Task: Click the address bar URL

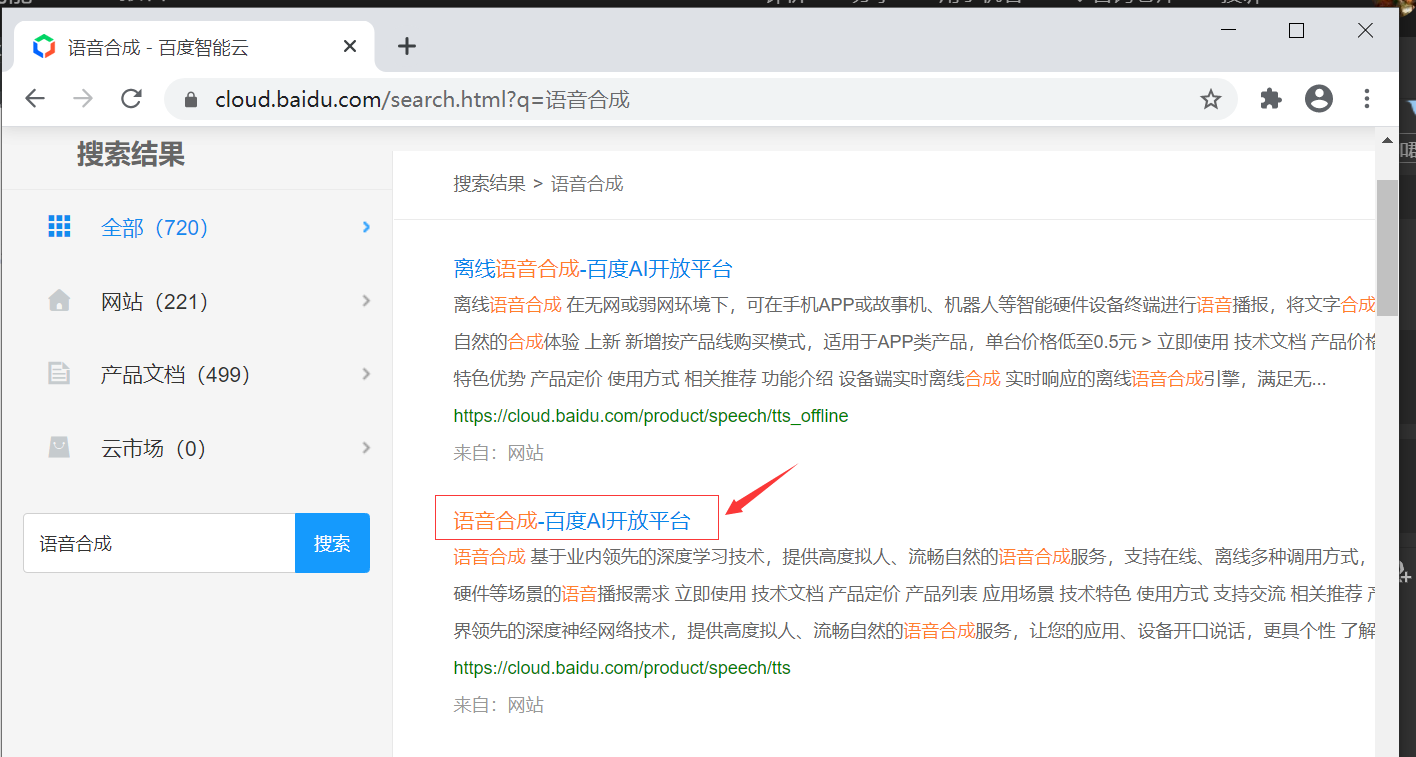Action: [x=422, y=99]
